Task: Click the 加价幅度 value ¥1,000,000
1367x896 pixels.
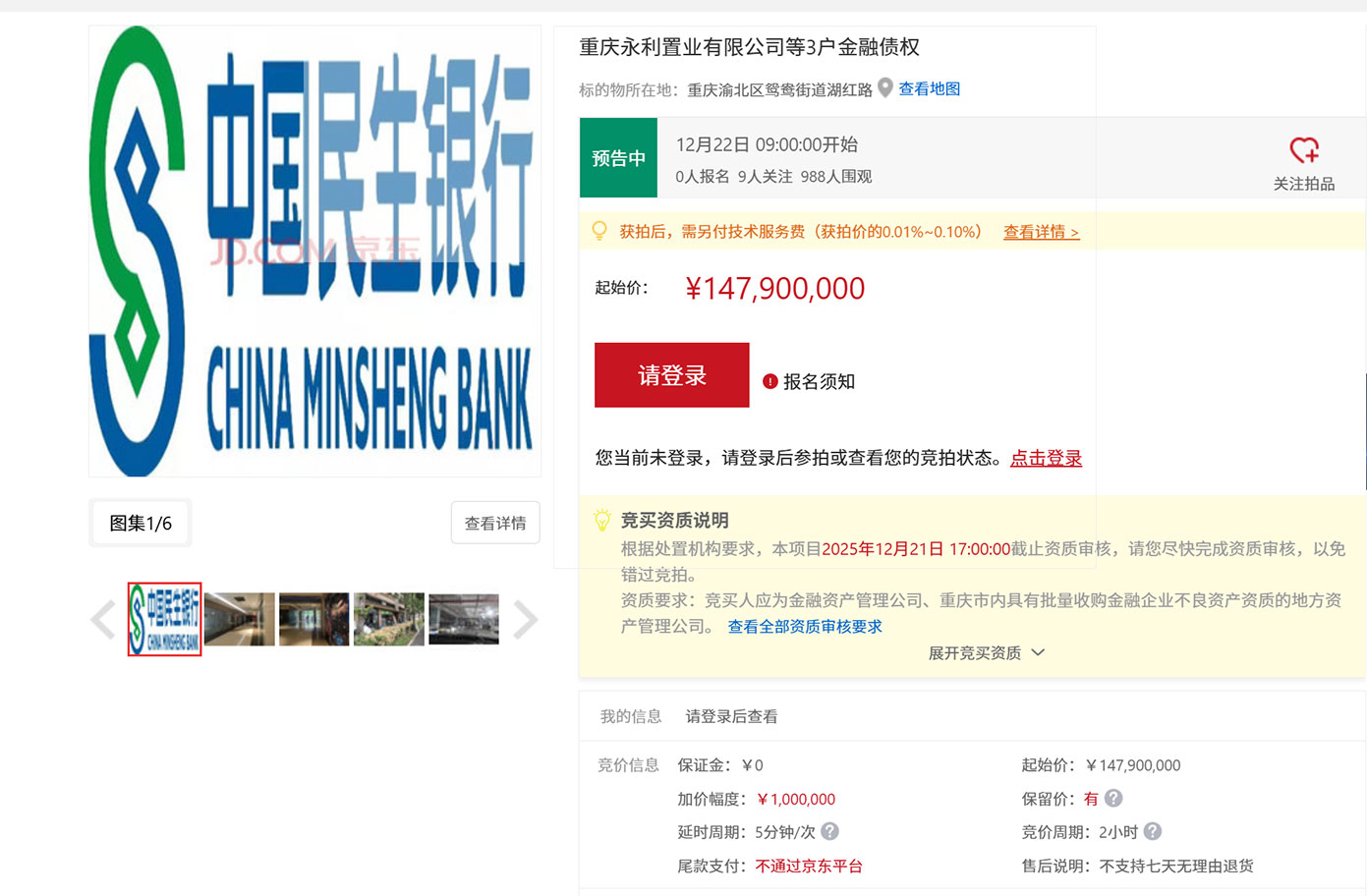Action: (796, 800)
